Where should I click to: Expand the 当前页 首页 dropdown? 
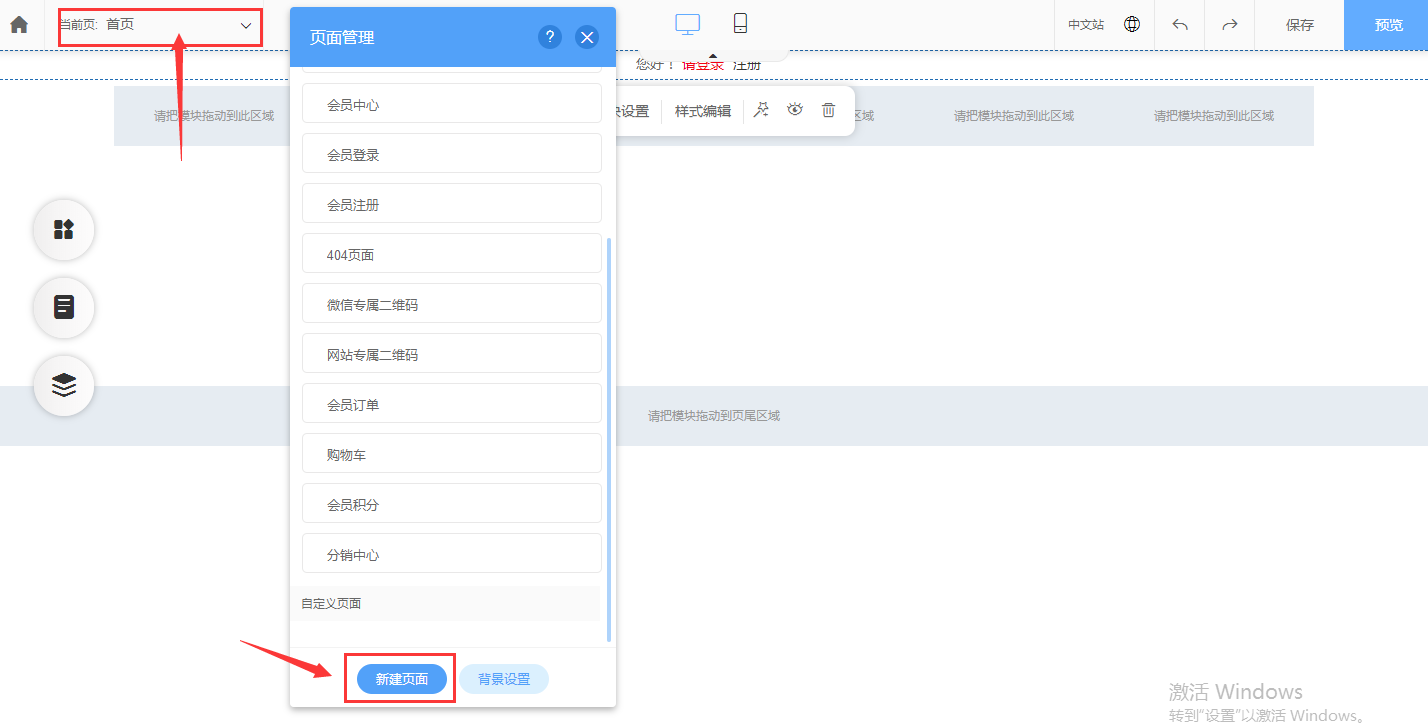pyautogui.click(x=245, y=25)
